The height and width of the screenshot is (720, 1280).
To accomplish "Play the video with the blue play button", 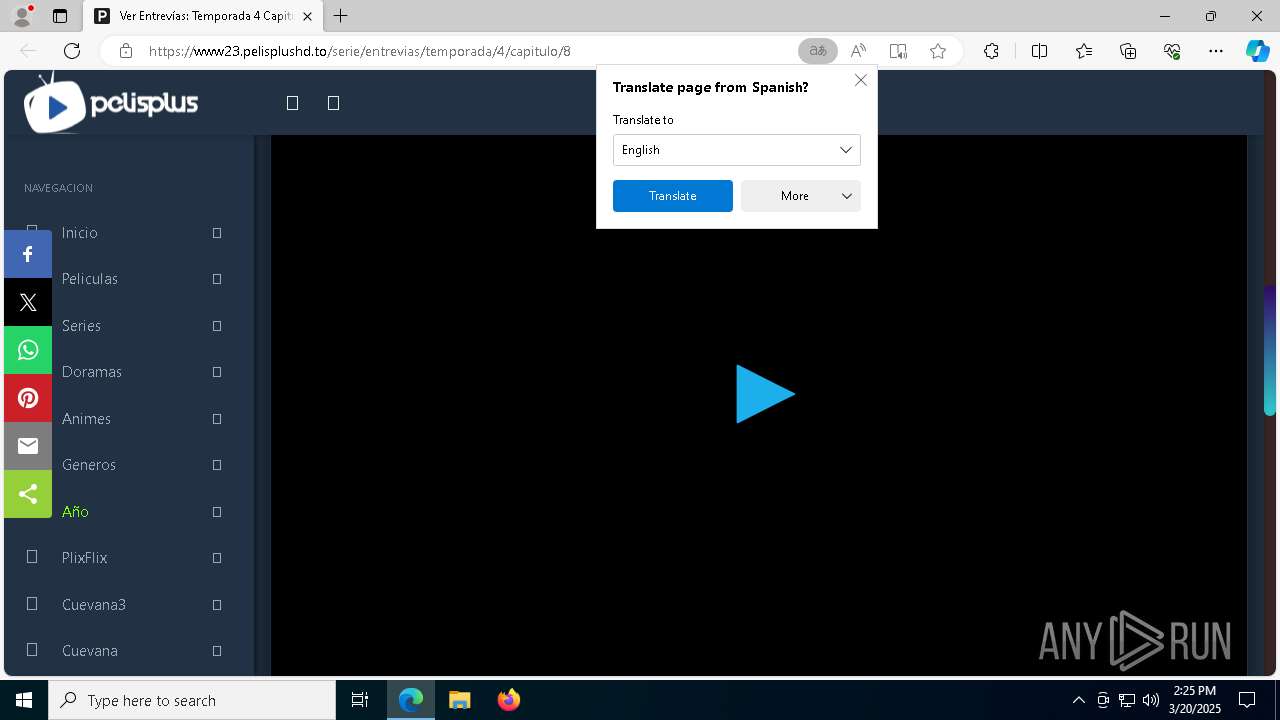I will pyautogui.click(x=765, y=394).
